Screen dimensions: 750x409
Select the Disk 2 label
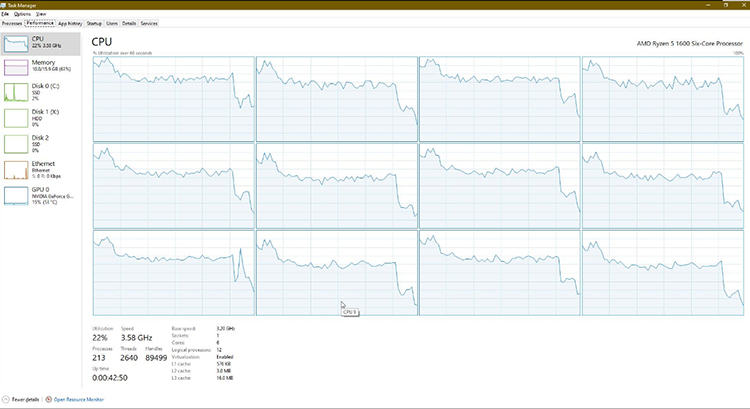(40, 138)
